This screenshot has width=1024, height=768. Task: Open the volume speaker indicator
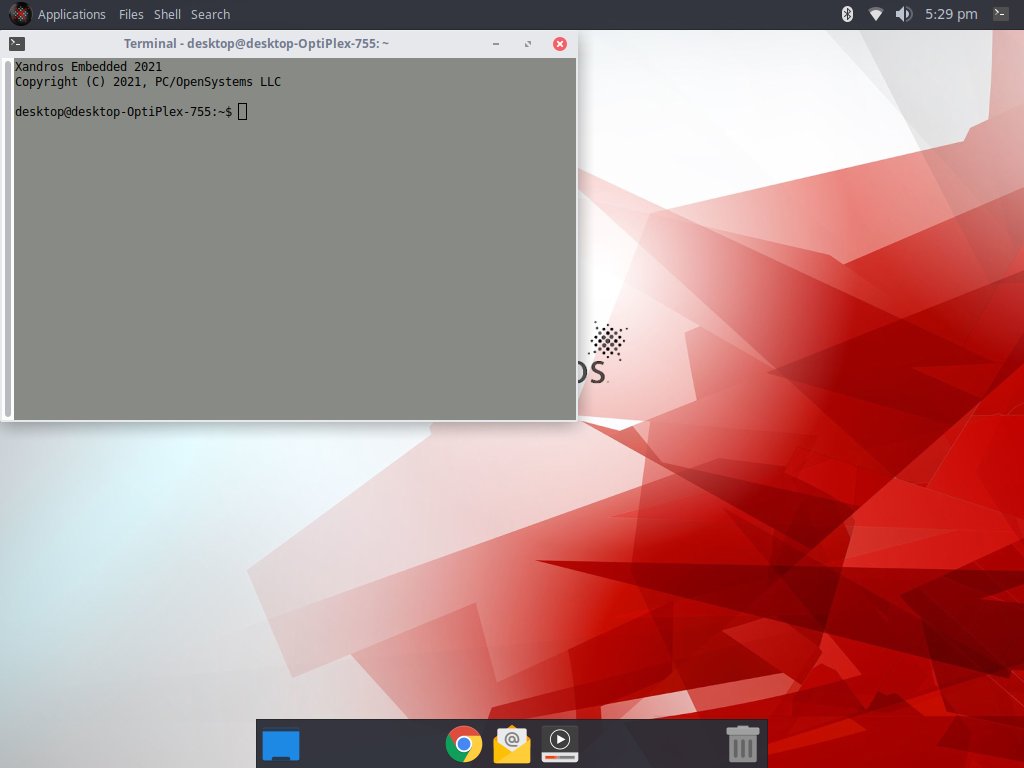pyautogui.click(x=904, y=14)
